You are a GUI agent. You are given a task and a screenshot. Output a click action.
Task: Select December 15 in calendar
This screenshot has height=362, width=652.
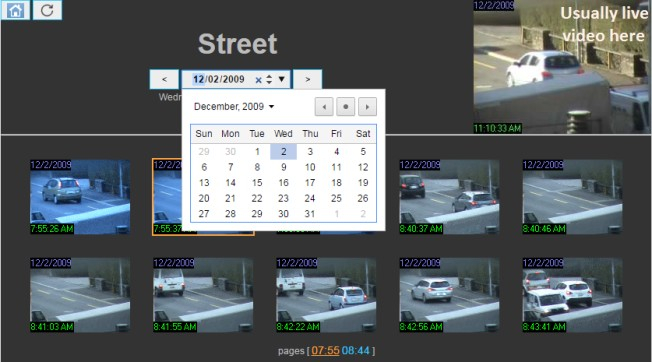(257, 182)
